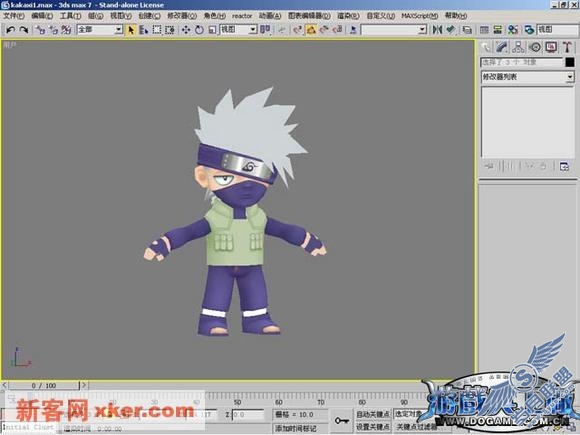Click the Set Keys key icon button
Viewport: 580px width, 435px height.
pos(341,421)
